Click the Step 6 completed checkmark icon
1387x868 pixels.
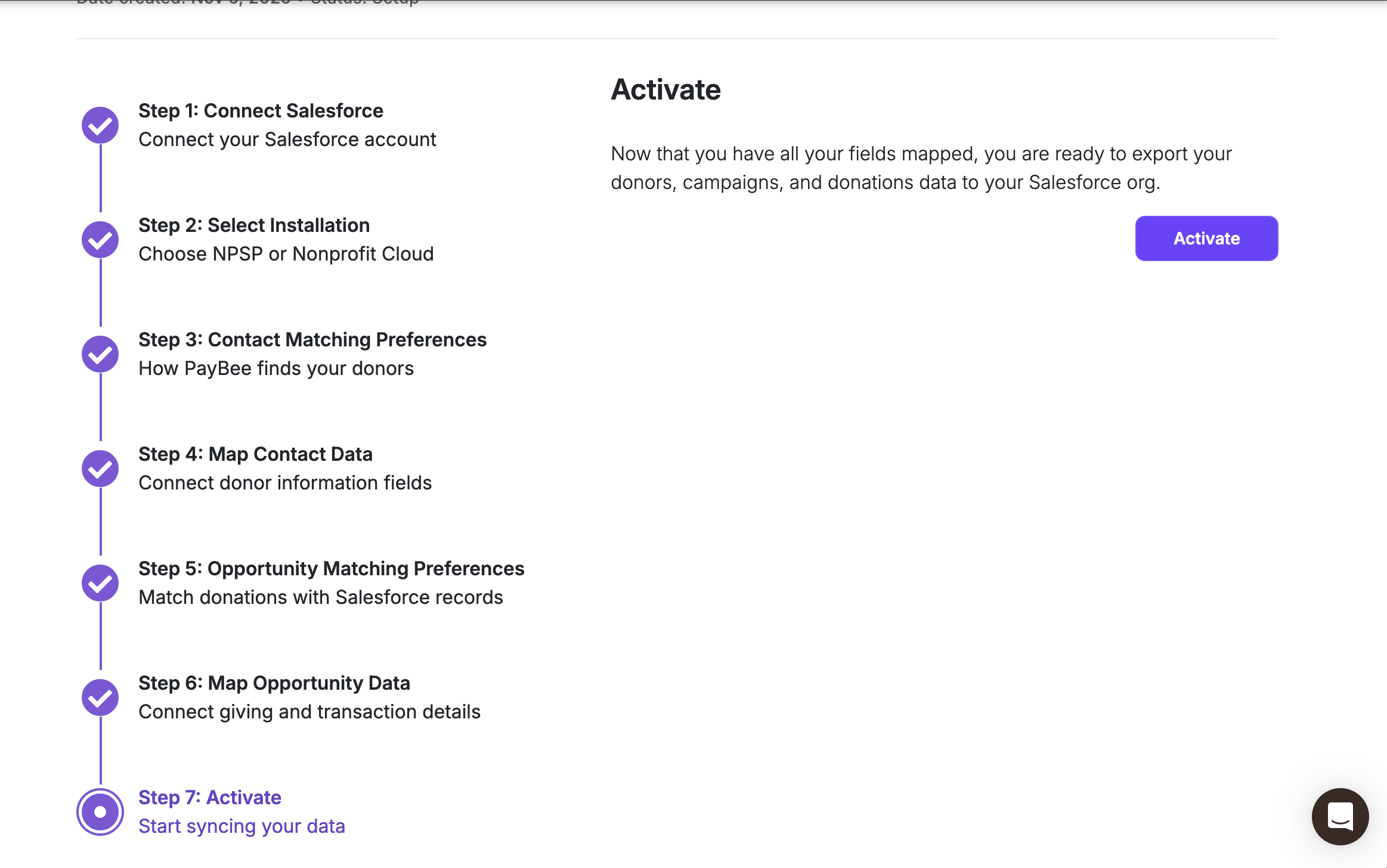(x=100, y=697)
